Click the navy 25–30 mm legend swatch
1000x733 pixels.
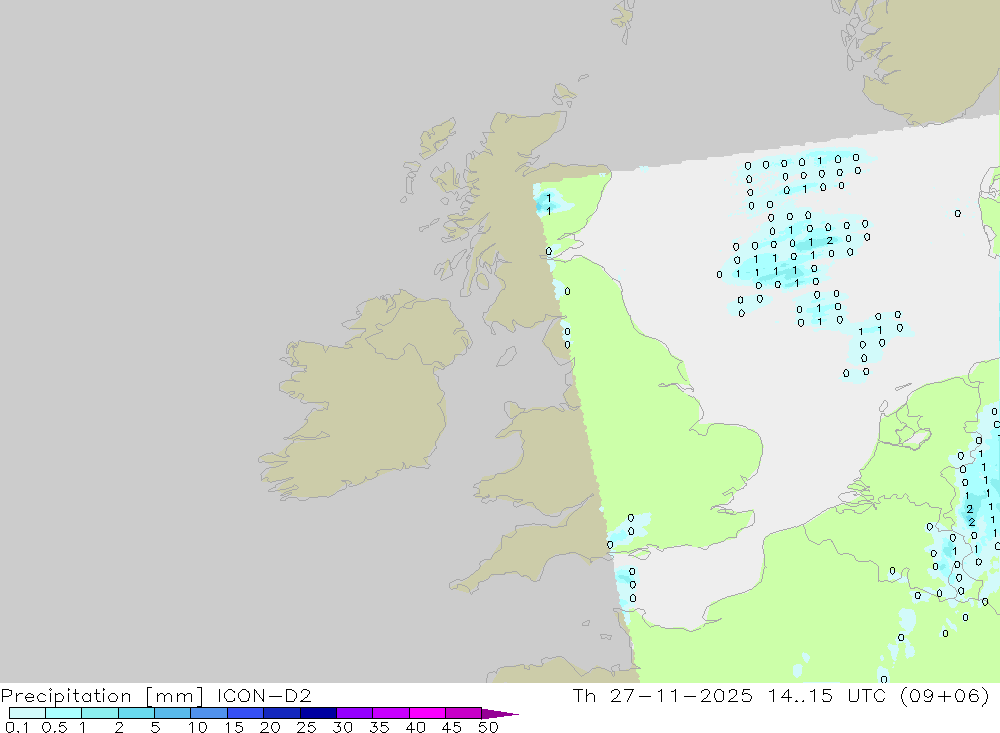tap(318, 713)
